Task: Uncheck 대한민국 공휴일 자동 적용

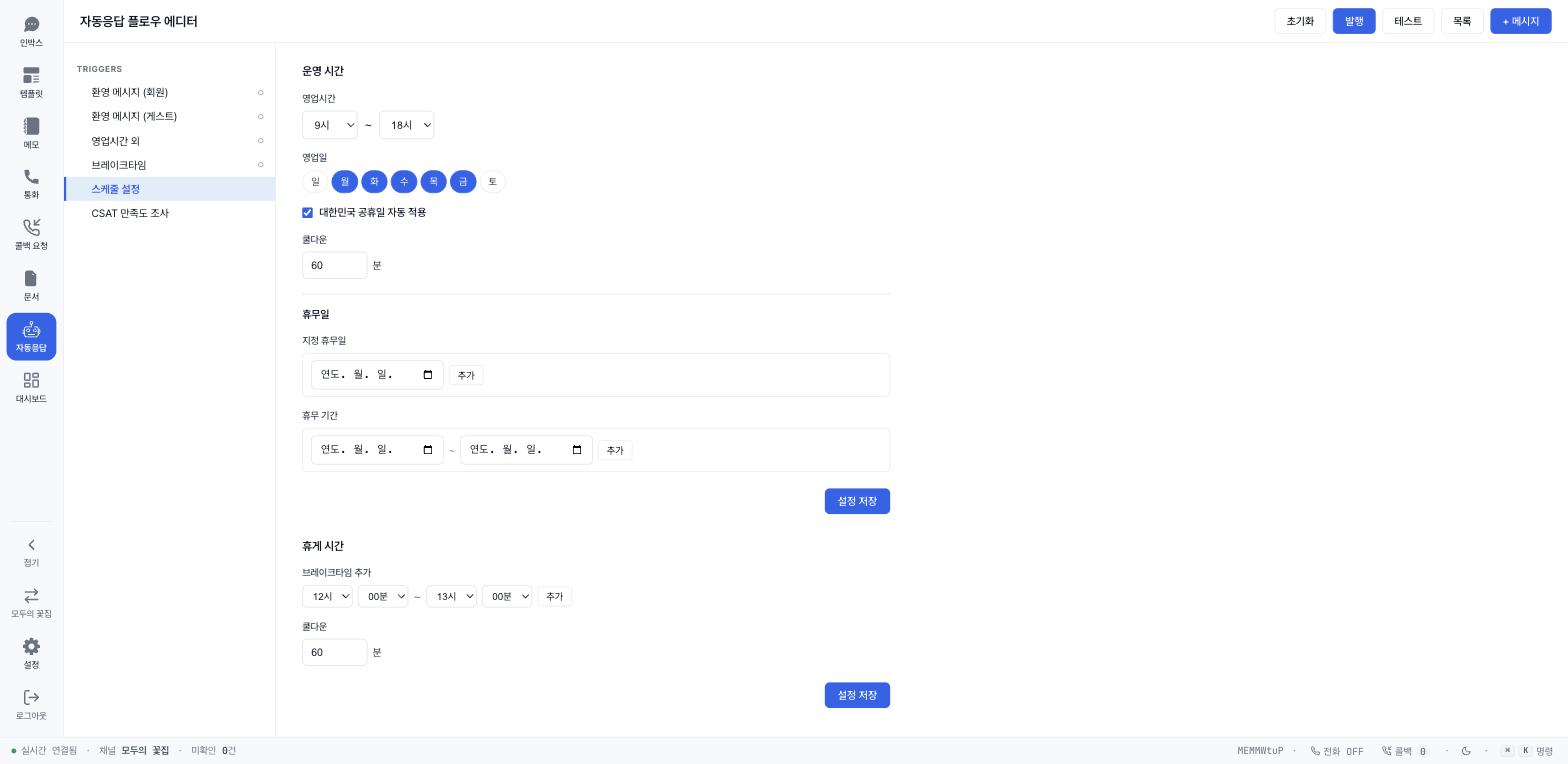Action: coord(308,213)
